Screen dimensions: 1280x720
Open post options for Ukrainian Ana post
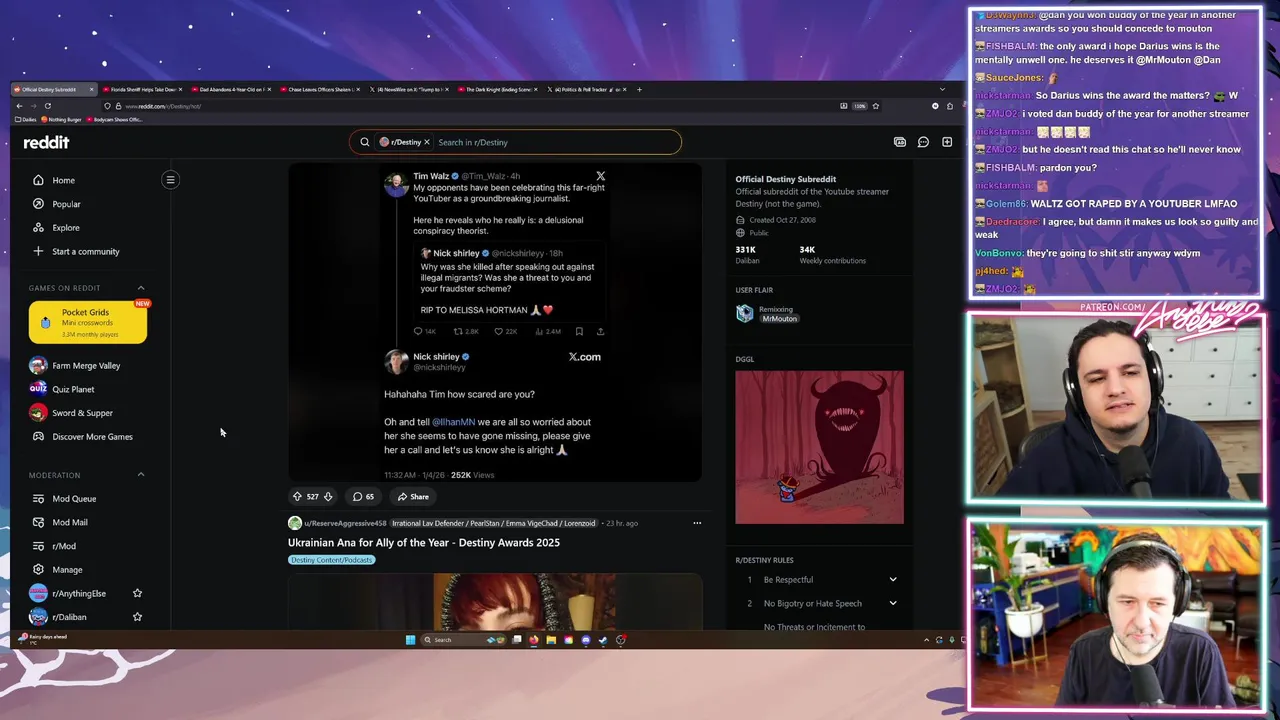click(x=697, y=523)
